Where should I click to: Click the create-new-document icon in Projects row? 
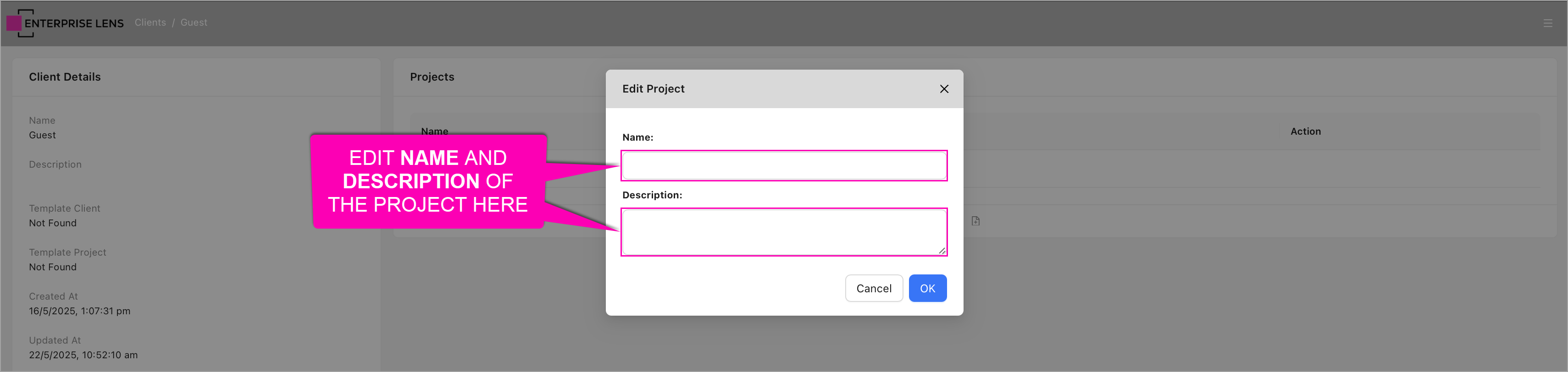point(976,221)
